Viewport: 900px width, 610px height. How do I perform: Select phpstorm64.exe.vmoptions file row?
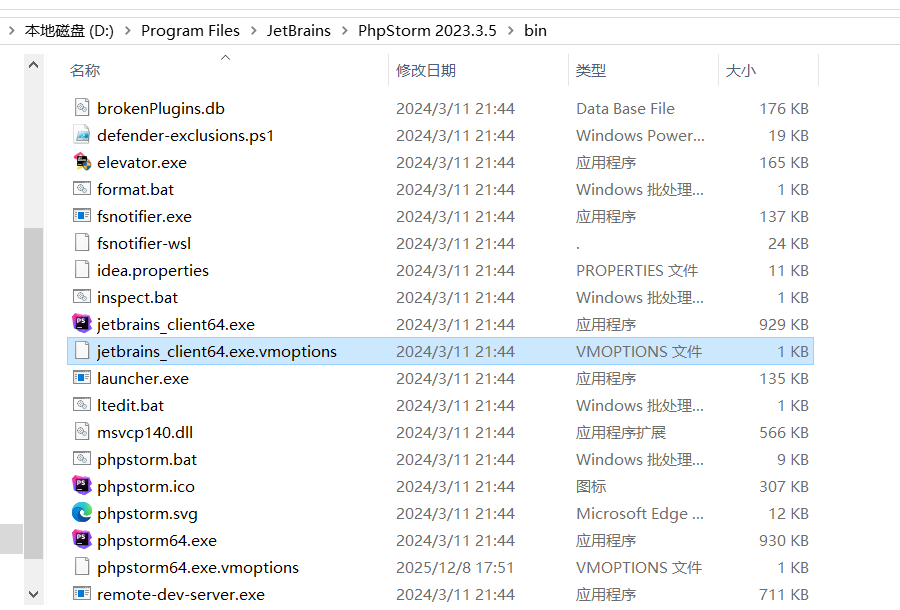[x=198, y=567]
